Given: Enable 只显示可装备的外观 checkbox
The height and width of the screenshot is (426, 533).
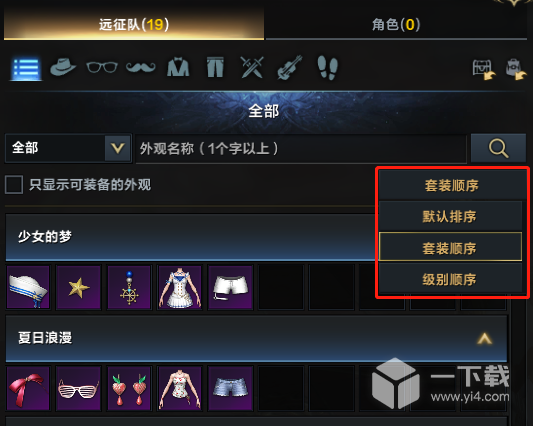Looking at the screenshot, I should pos(14,185).
